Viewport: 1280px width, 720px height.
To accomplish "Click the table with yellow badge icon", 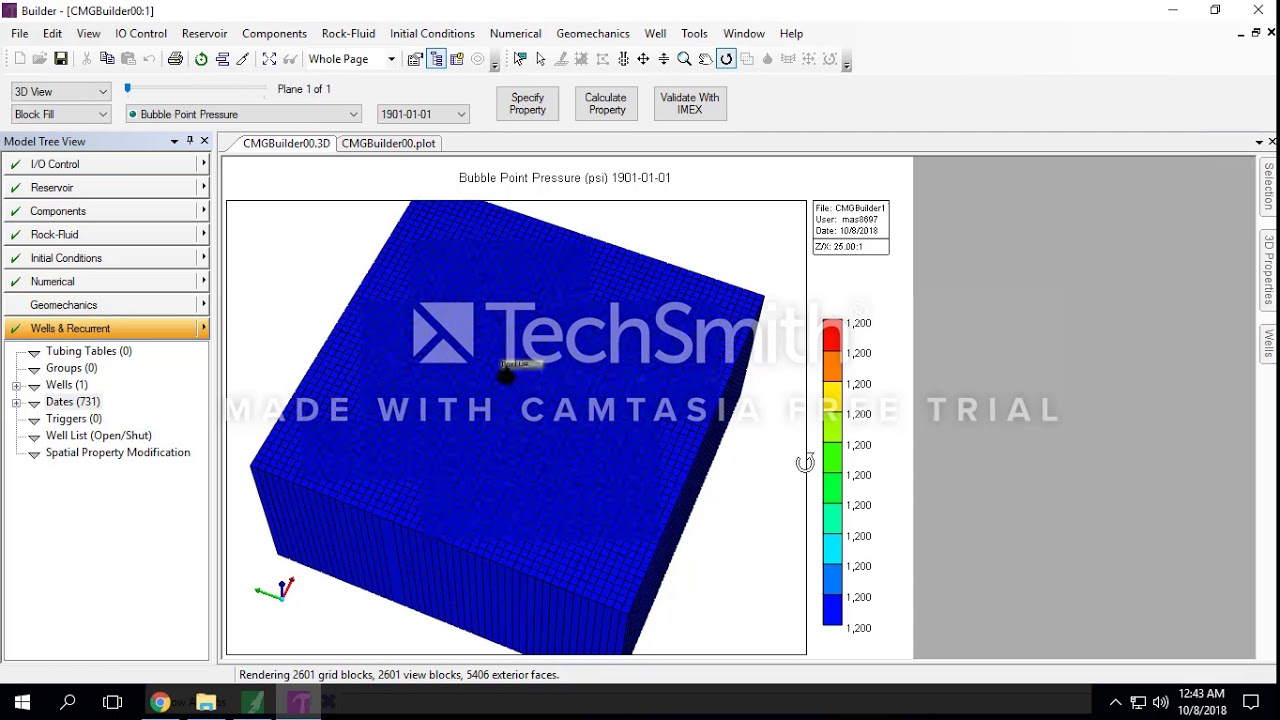I will [457, 59].
